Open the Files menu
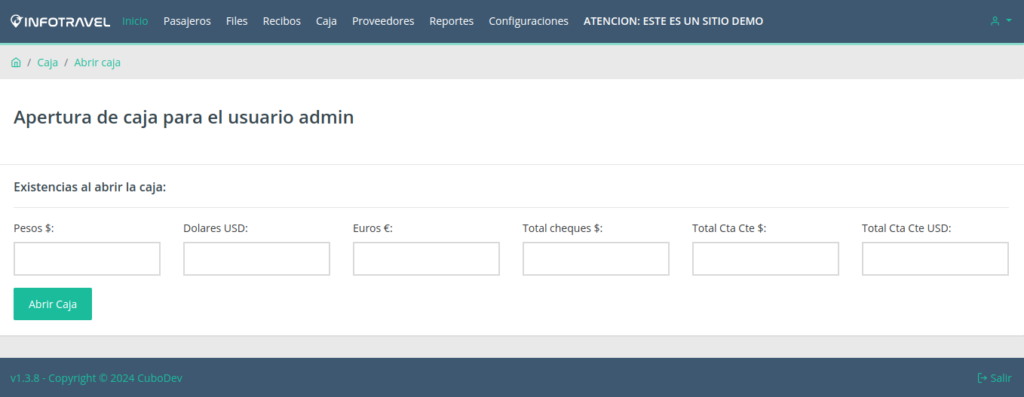This screenshot has height=397, width=1024. [237, 21]
